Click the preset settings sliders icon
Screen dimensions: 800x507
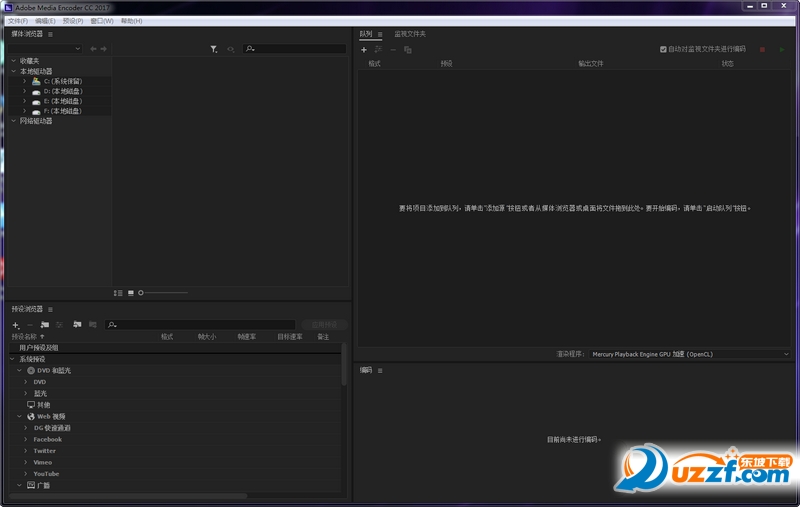tap(60, 324)
